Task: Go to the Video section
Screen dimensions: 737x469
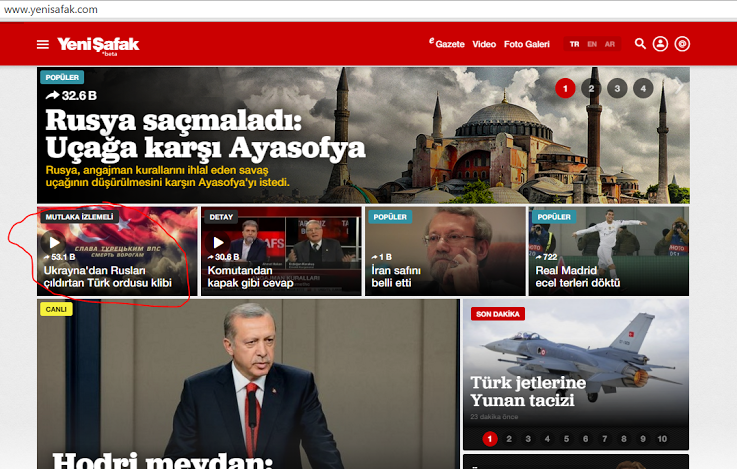Action: pos(484,44)
